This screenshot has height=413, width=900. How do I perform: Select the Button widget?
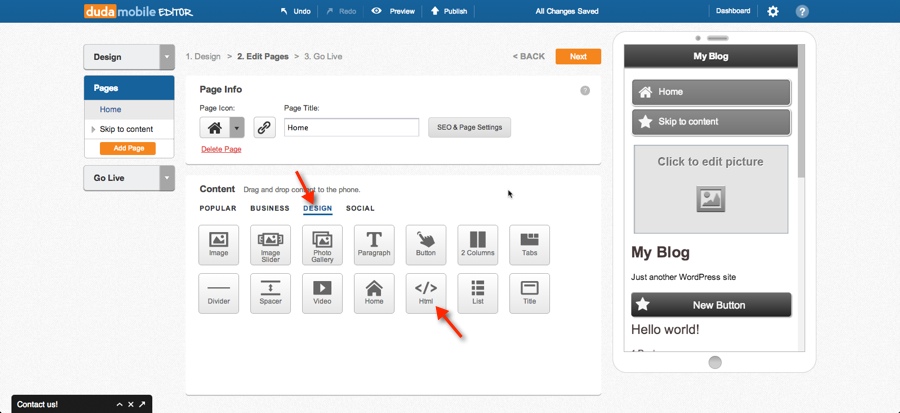click(425, 245)
